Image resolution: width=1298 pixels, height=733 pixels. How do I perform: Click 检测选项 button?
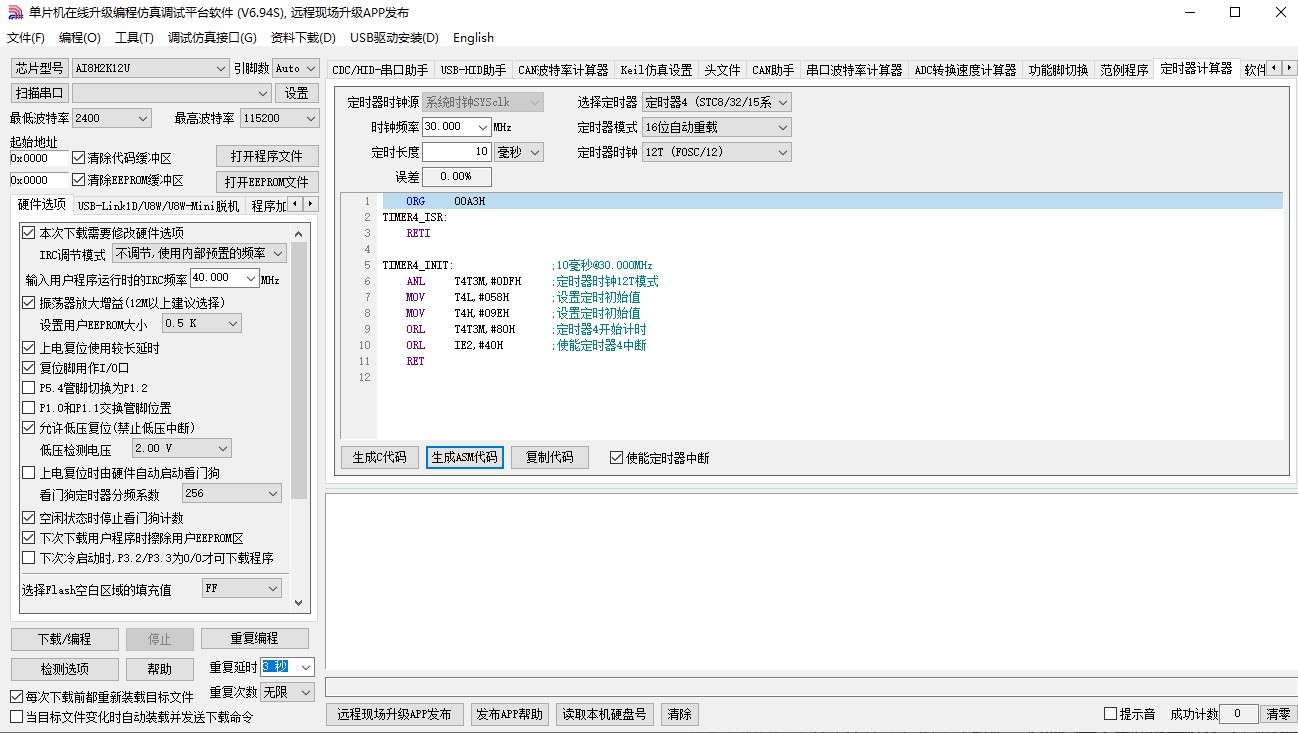point(64,669)
